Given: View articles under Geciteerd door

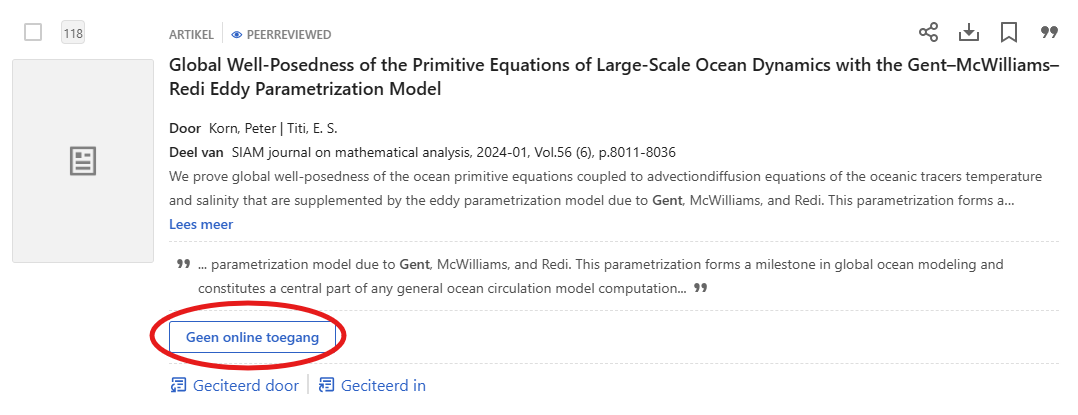Looking at the screenshot, I should (234, 385).
